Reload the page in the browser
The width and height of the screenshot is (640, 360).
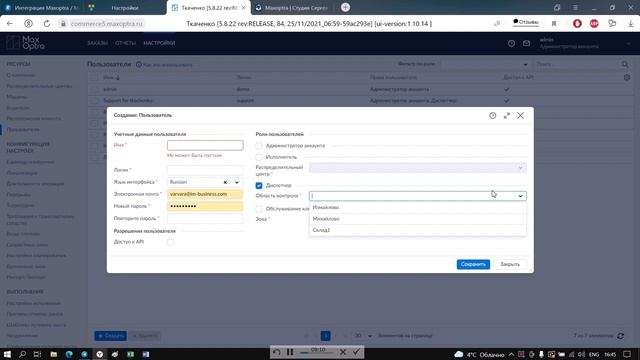(47, 24)
